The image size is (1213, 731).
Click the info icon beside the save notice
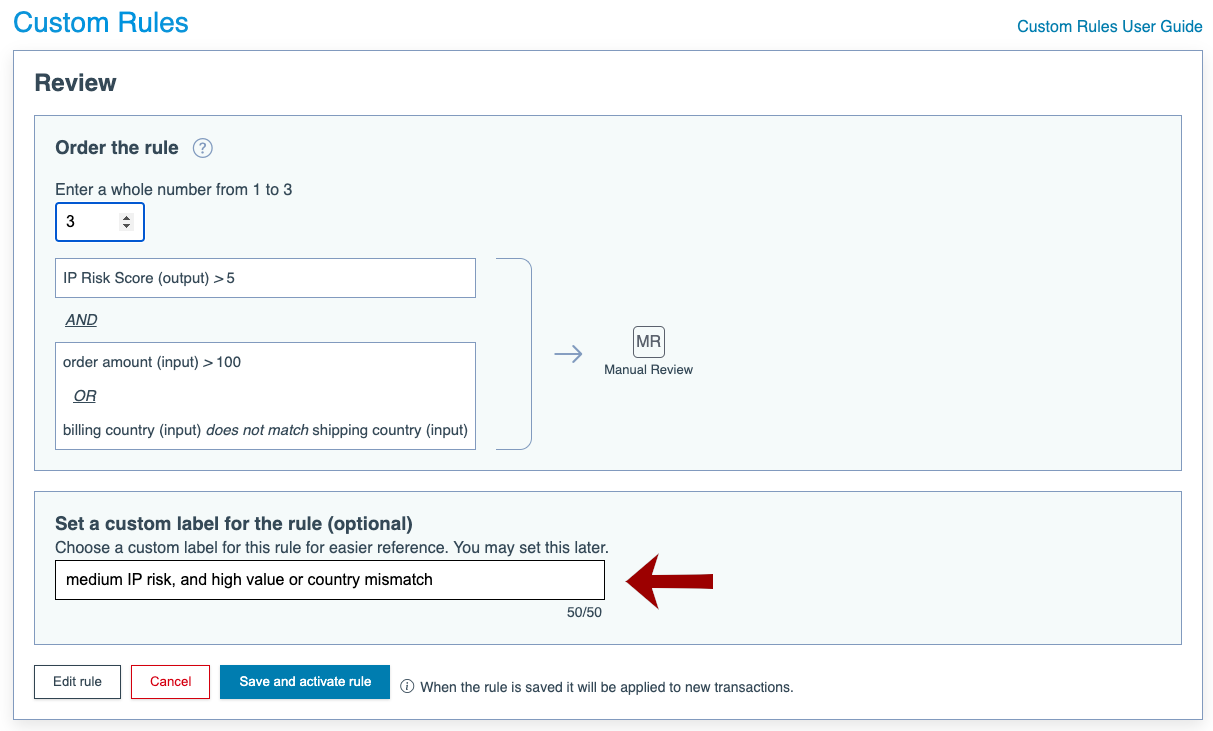click(x=407, y=687)
